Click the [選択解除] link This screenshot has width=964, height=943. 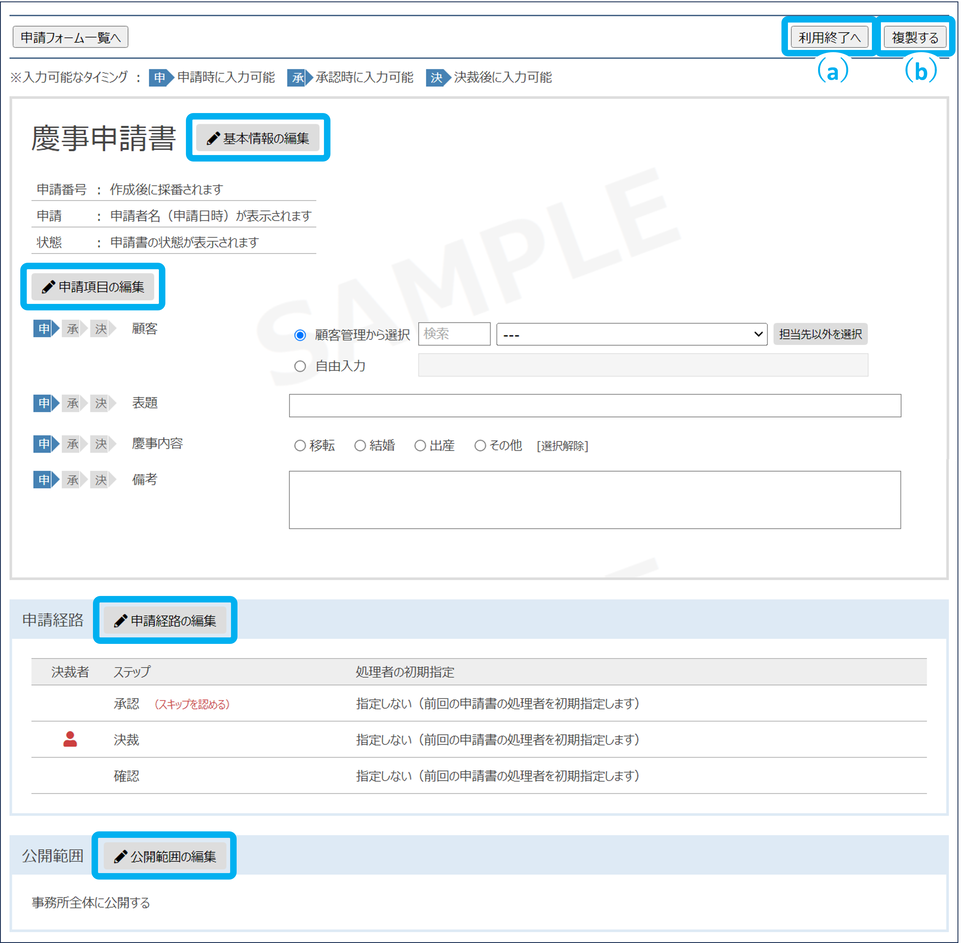coord(562,446)
